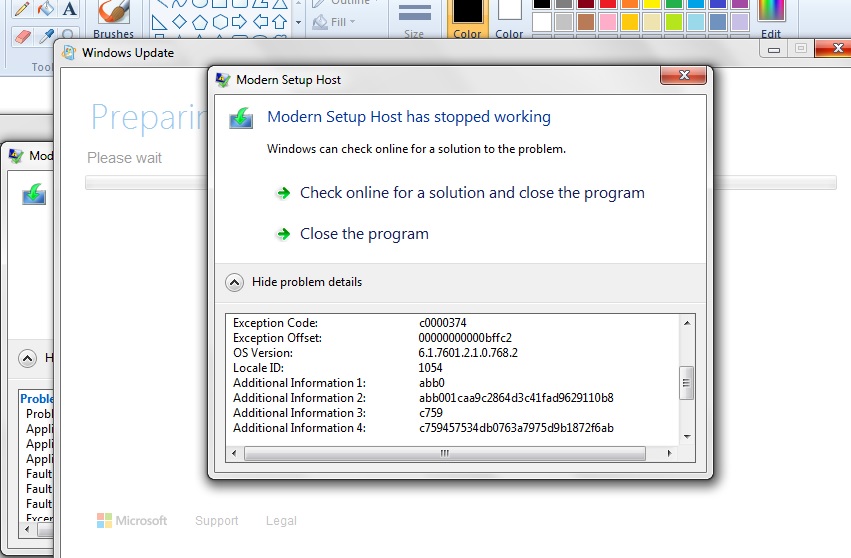The image size is (851, 558).
Task: Select value 'abb001caa9c2864d3c41fad9629110b8'
Action: (516, 398)
